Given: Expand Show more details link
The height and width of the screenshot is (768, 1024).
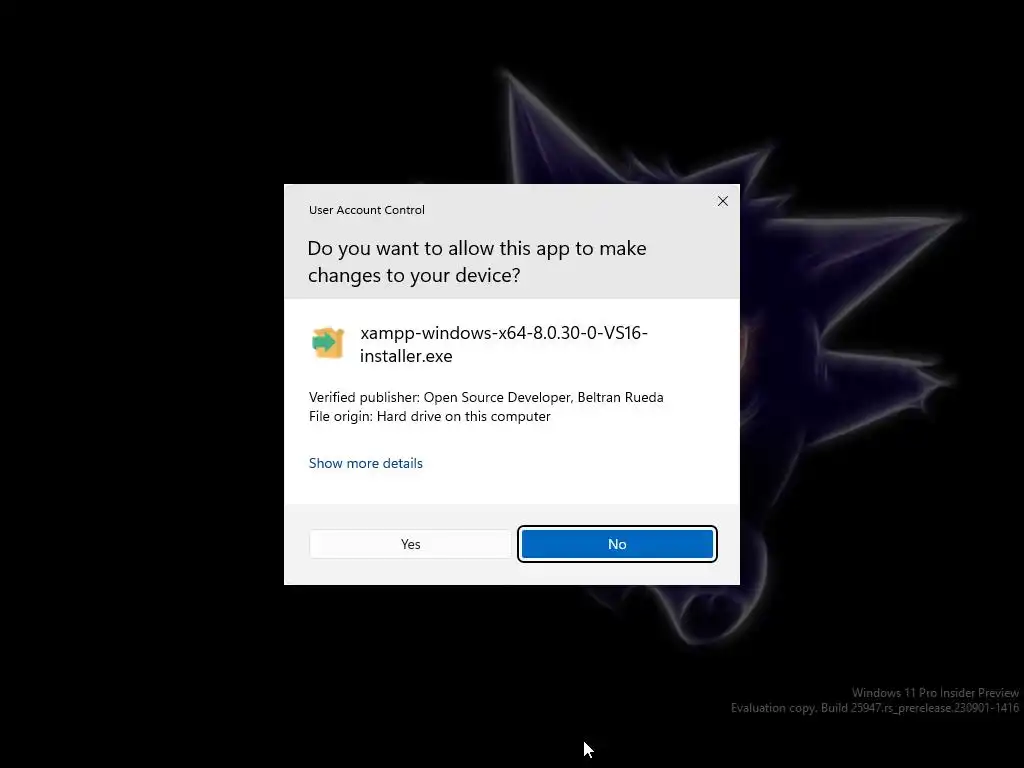Looking at the screenshot, I should pyautogui.click(x=366, y=463).
